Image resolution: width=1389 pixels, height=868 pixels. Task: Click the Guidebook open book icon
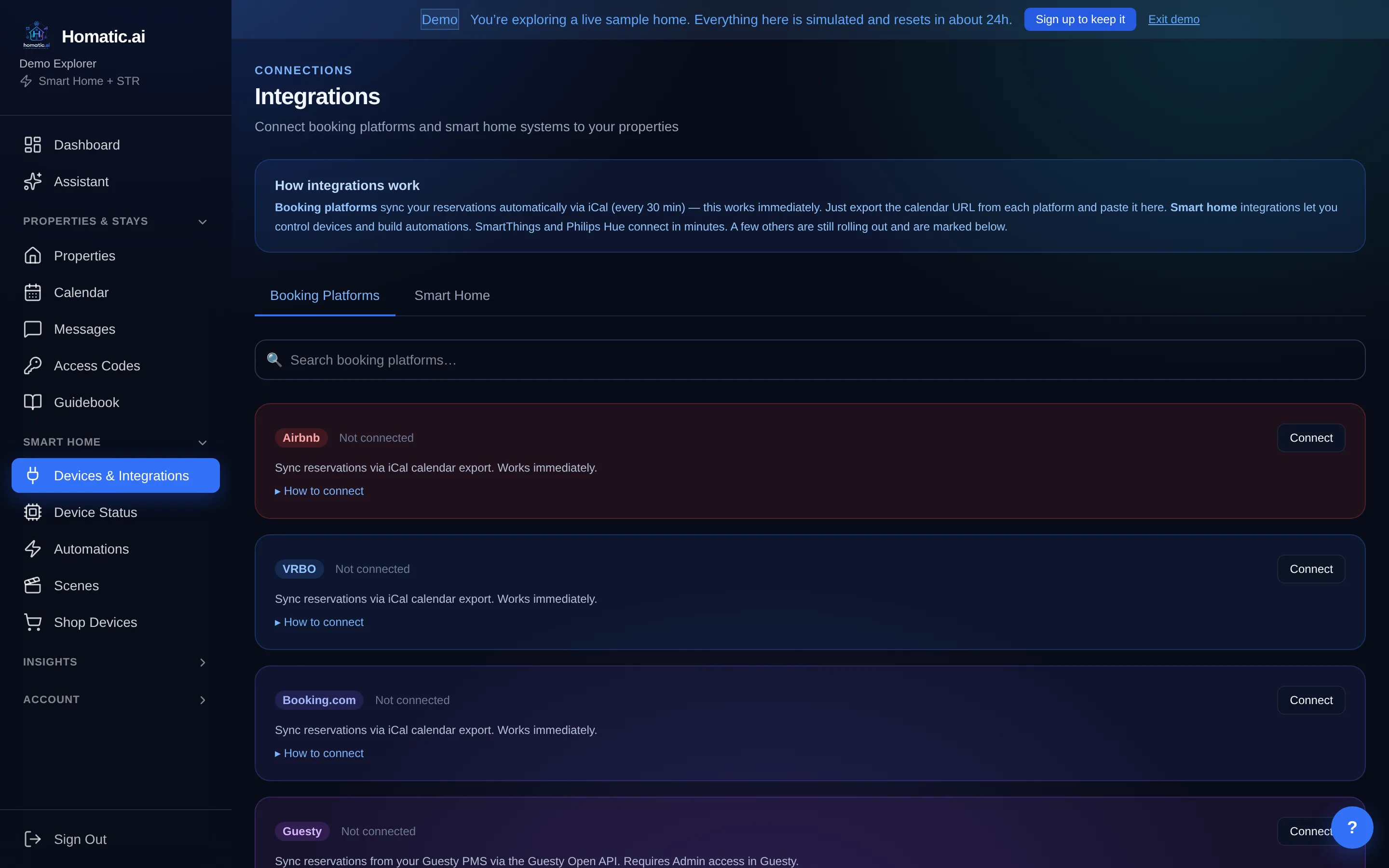[x=33, y=403]
